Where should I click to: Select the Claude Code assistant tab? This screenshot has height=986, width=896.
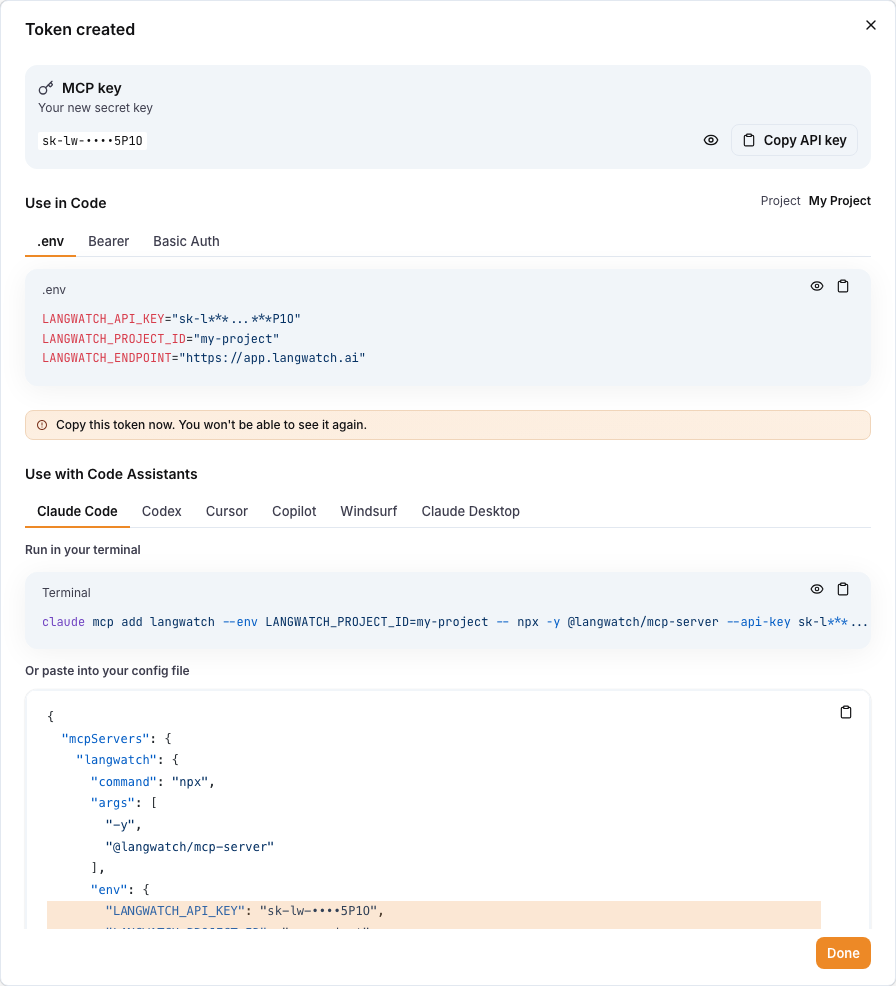77,511
